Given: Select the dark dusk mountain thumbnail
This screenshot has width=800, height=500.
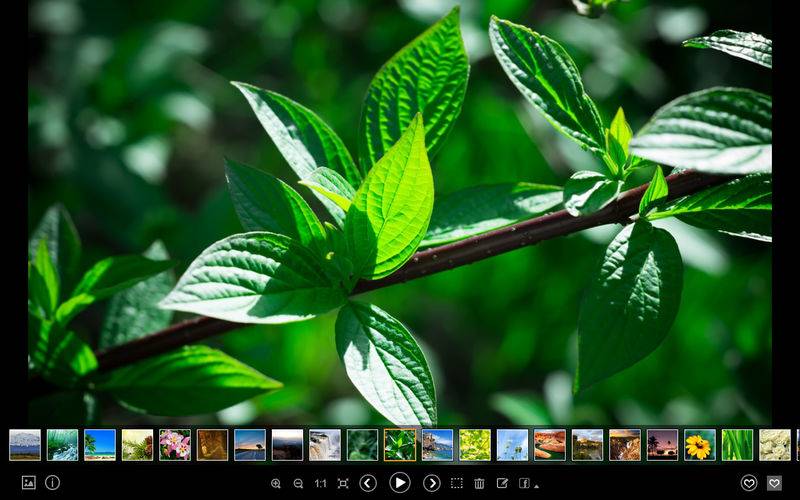Looking at the screenshot, I should click(287, 445).
